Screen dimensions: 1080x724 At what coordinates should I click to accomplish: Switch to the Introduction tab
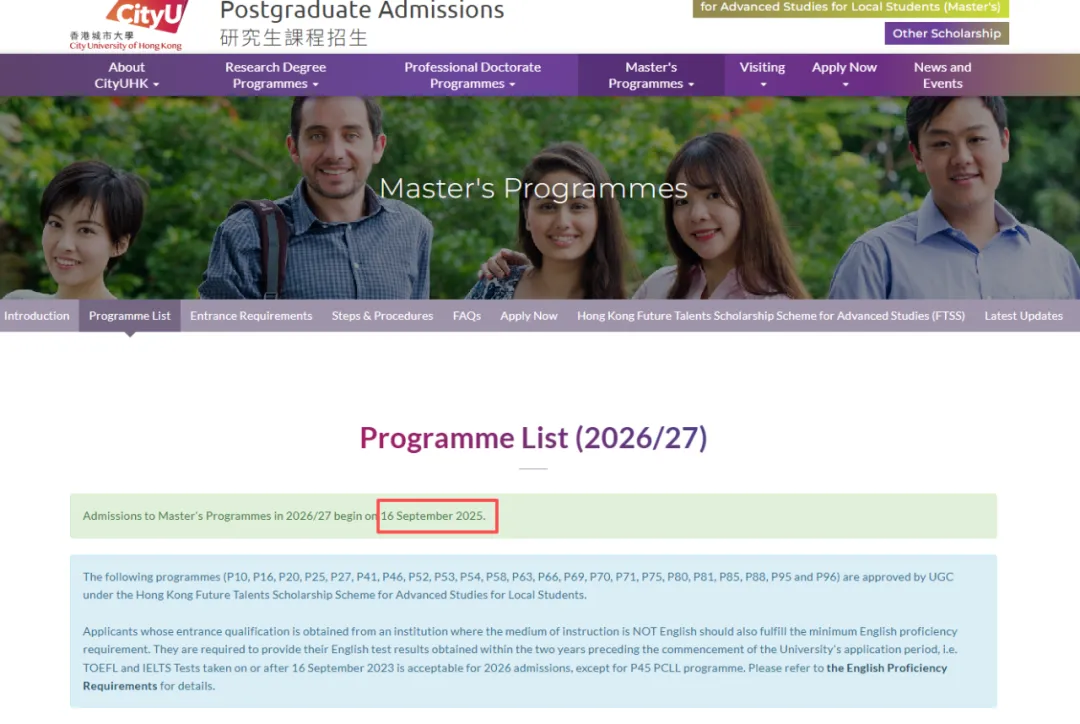(x=37, y=316)
